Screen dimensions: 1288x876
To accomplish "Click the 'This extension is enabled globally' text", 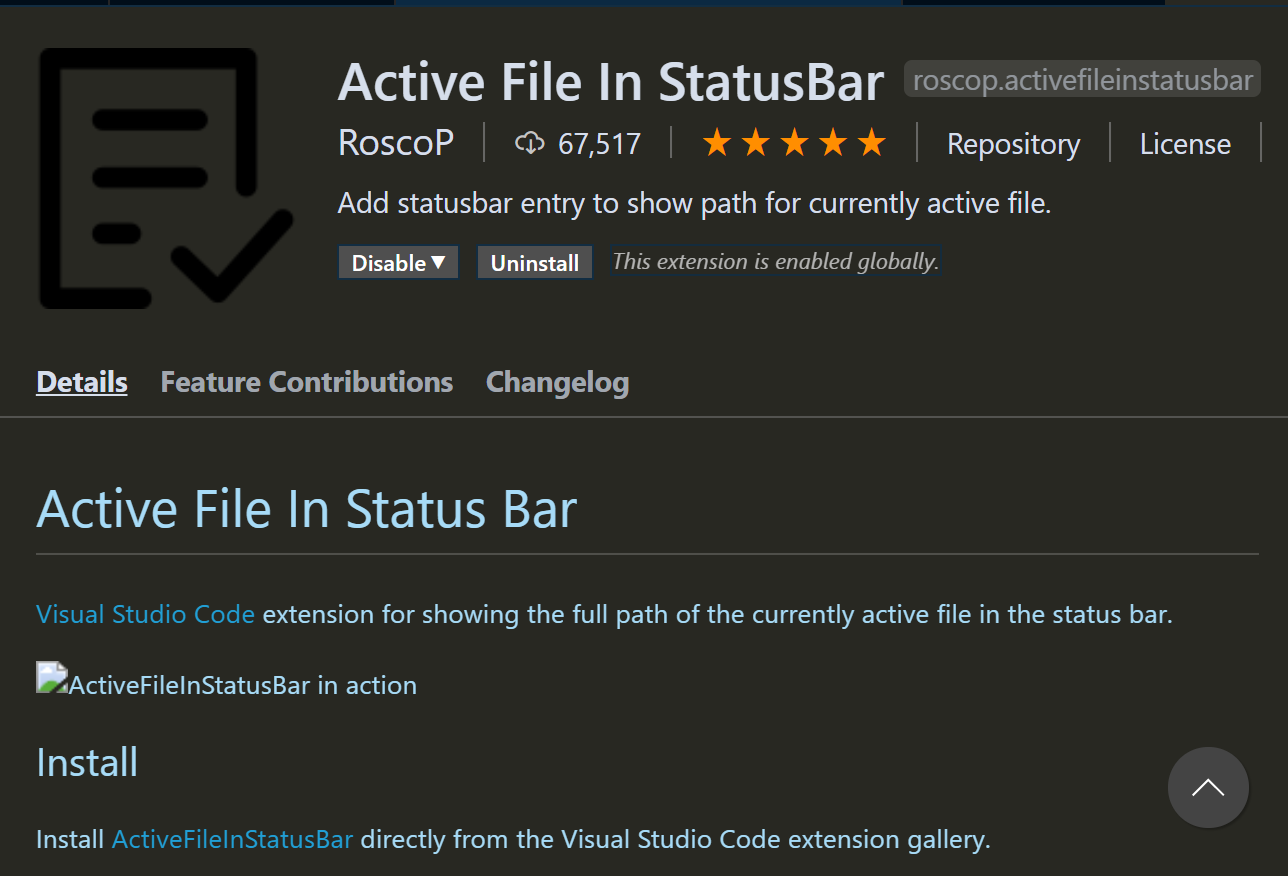I will pyautogui.click(x=775, y=262).
